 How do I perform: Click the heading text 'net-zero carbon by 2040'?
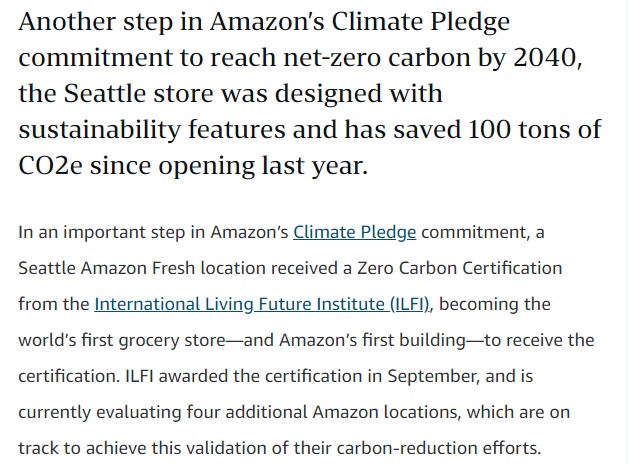(431, 57)
